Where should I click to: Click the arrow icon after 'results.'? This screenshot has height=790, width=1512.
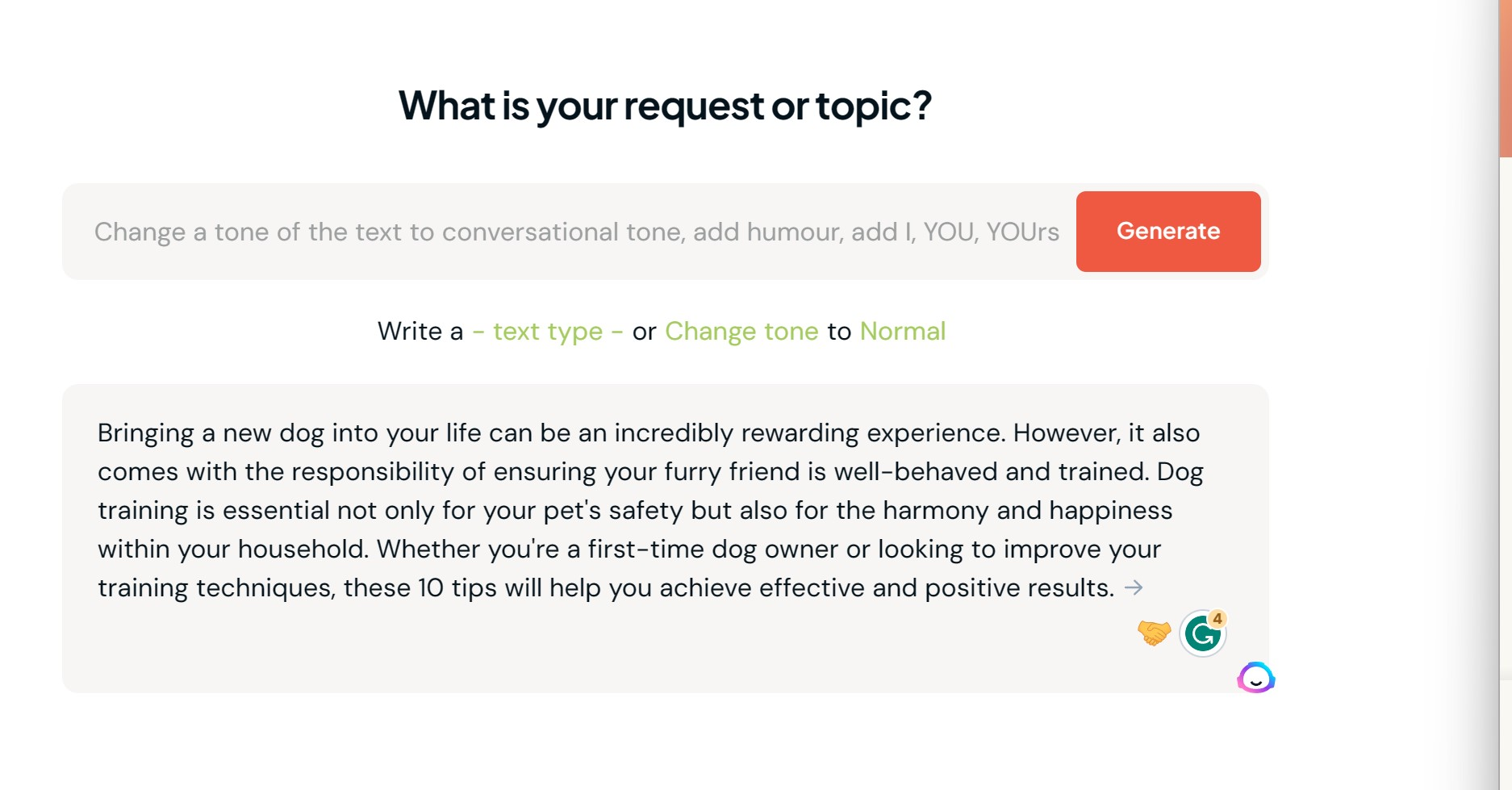click(1134, 587)
